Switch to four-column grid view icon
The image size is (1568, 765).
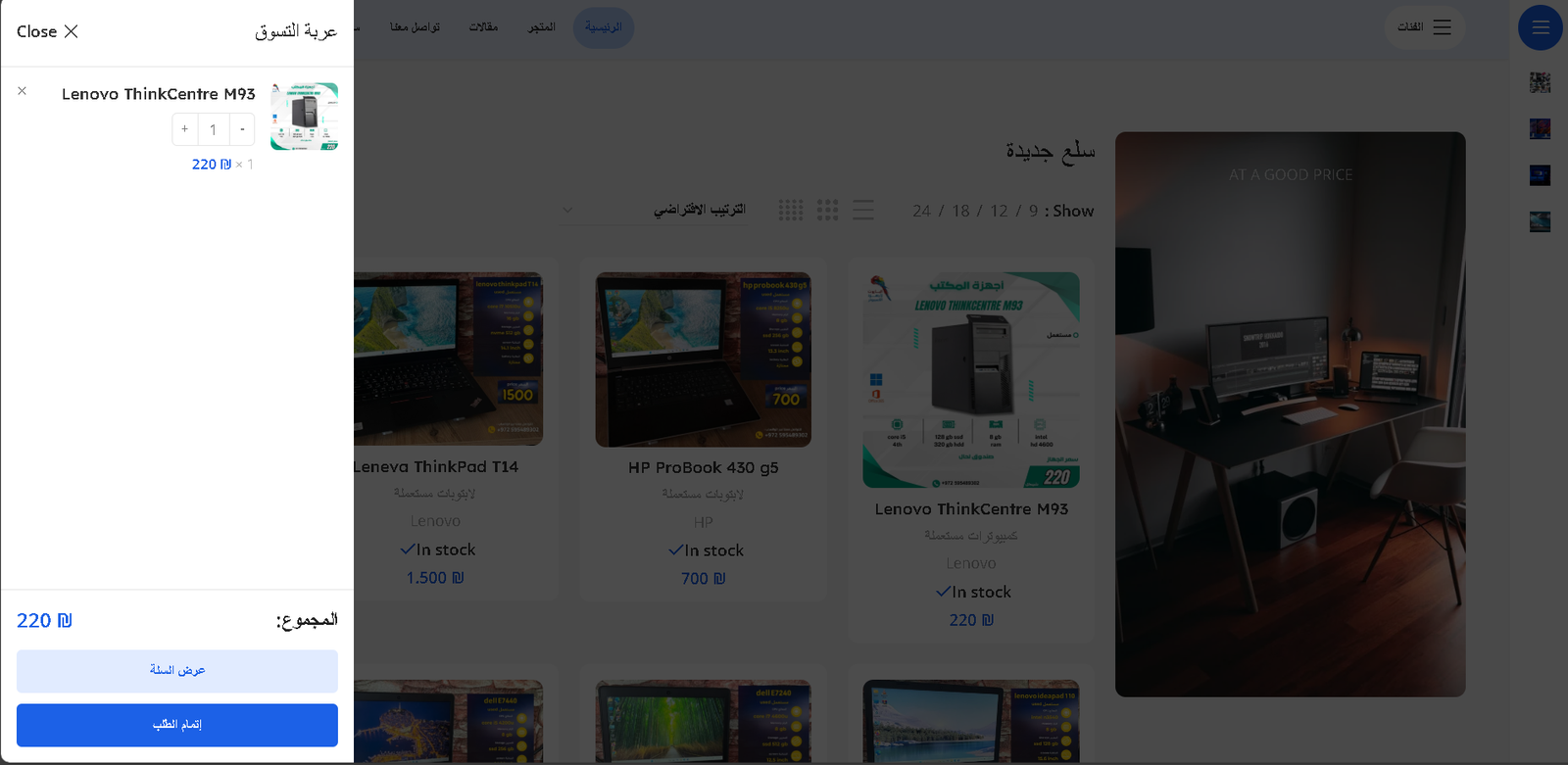point(791,210)
